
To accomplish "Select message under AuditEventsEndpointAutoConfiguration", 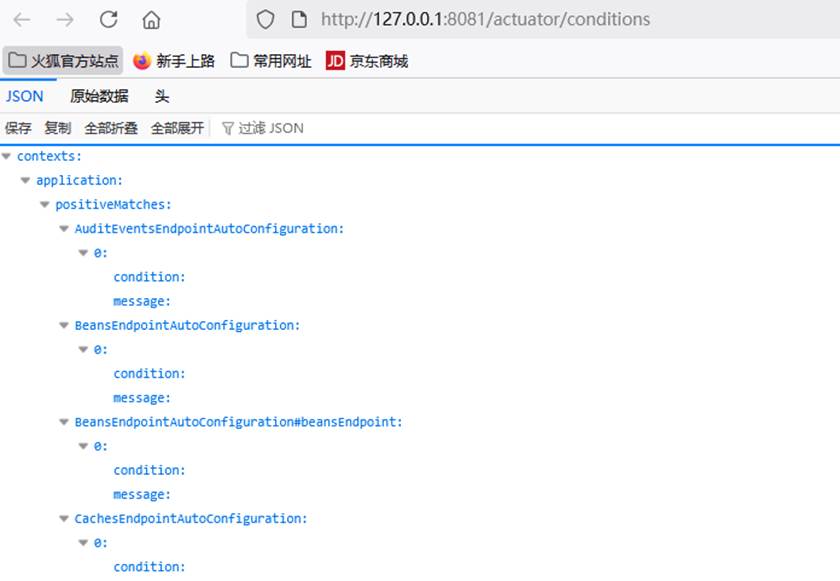I will click(142, 301).
